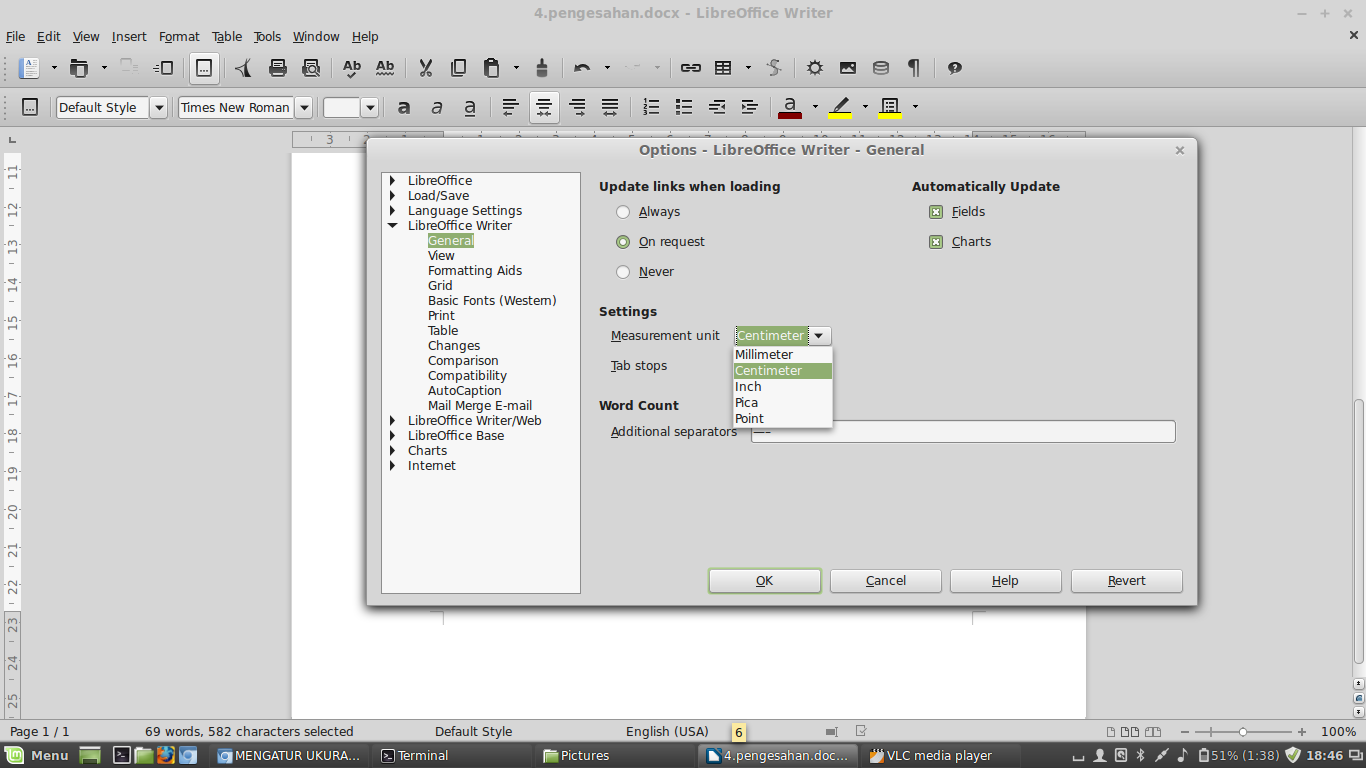The image size is (1366, 768).
Task: Choose Inch from unit list
Action: tap(783, 387)
